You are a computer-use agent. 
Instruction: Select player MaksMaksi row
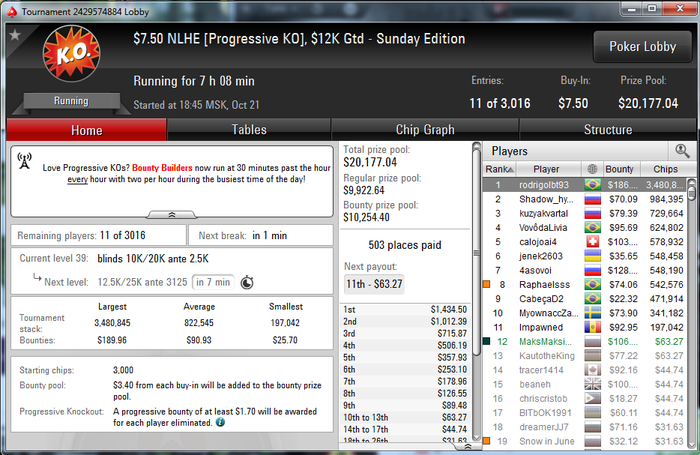click(x=585, y=342)
